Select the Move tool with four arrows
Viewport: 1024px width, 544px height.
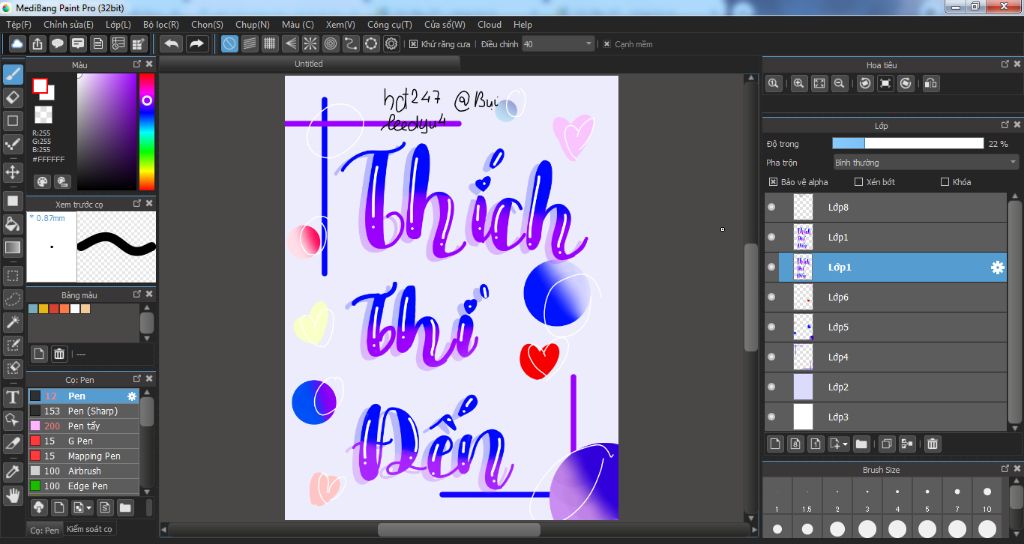[x=12, y=172]
